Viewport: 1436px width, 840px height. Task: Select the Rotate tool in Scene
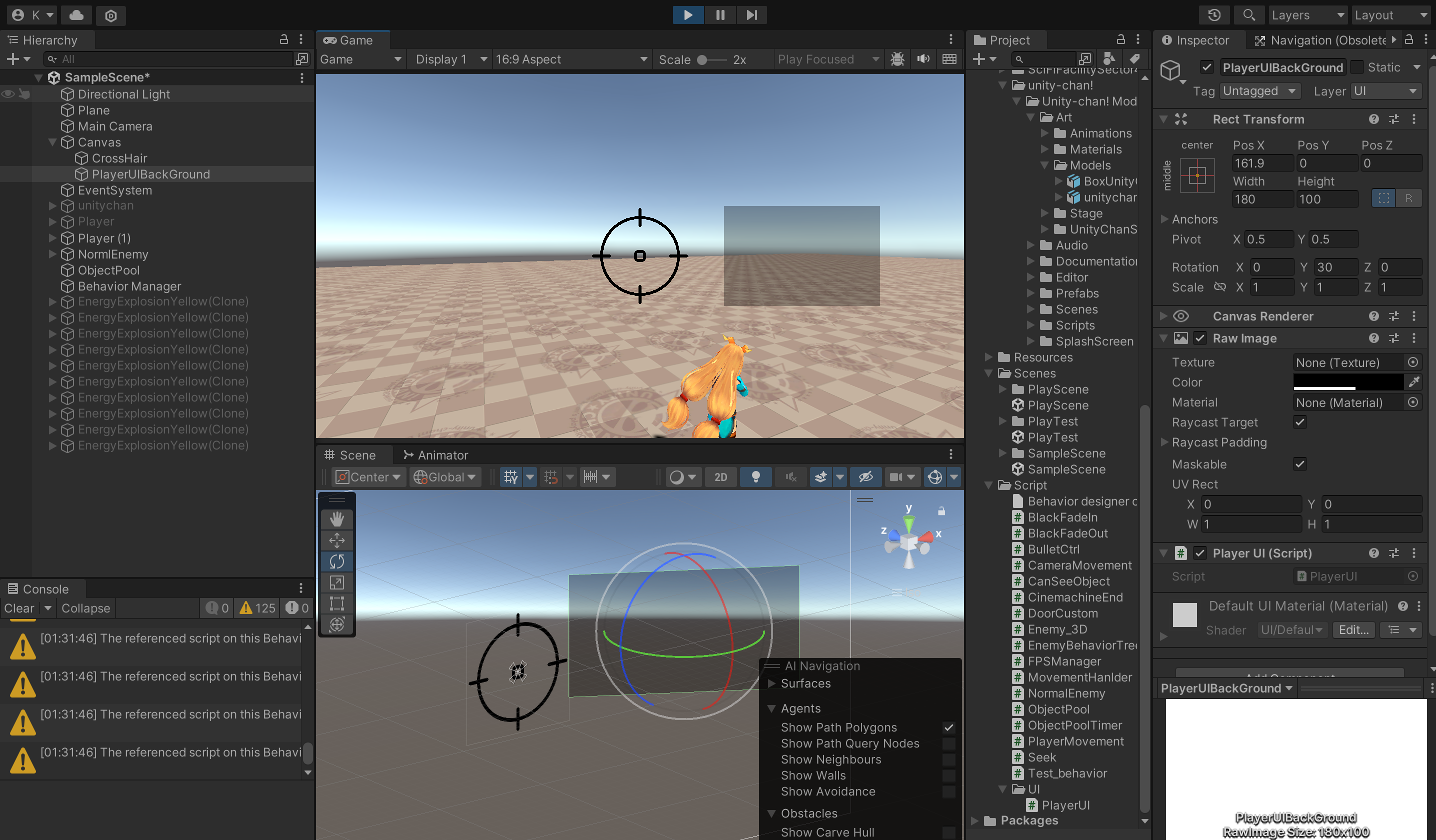pyautogui.click(x=337, y=561)
